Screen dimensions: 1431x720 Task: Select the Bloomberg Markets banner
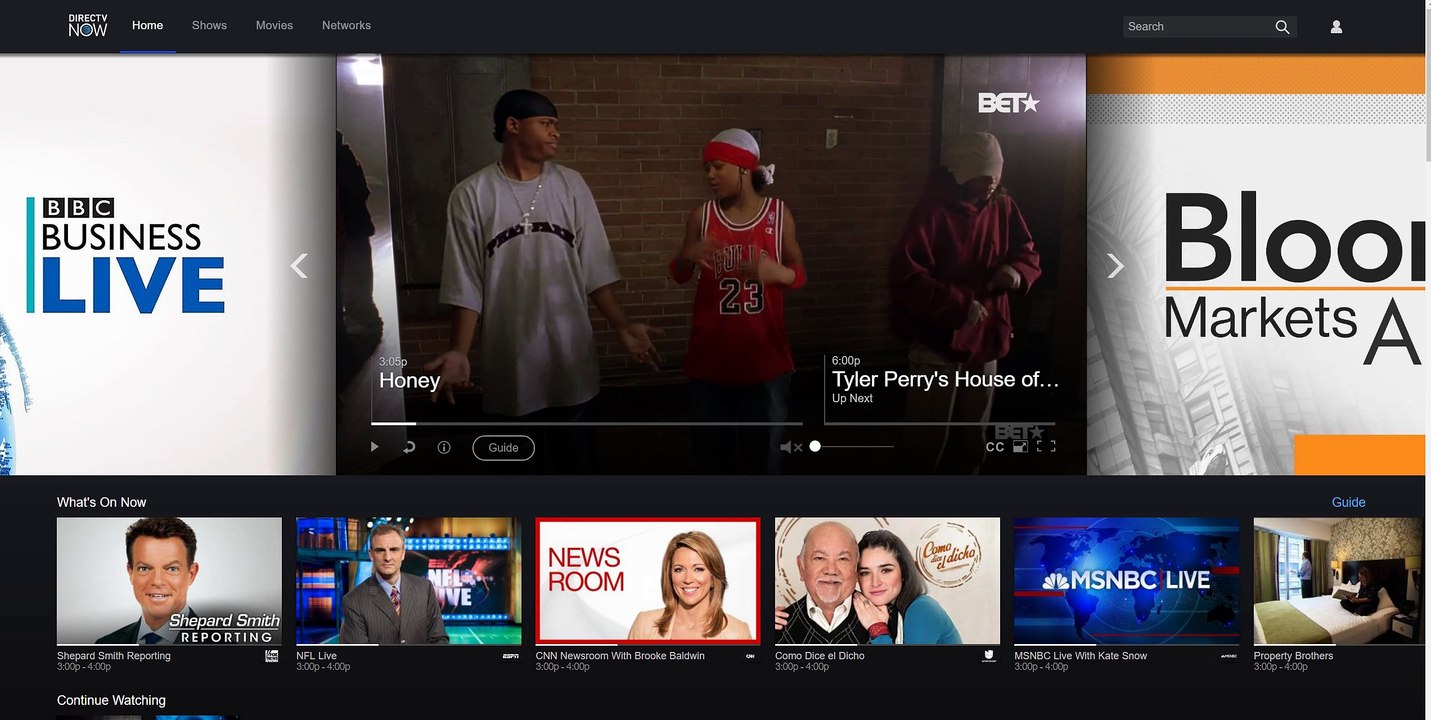[1256, 265]
